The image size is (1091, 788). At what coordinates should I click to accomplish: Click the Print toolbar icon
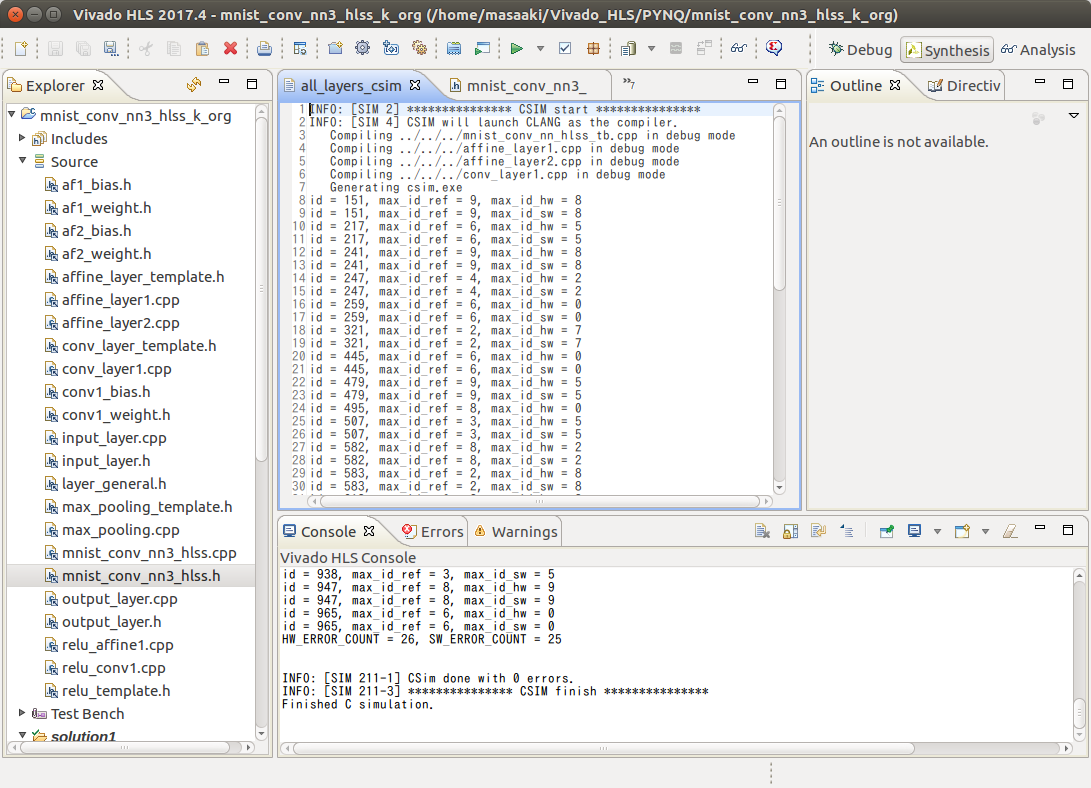tap(264, 49)
